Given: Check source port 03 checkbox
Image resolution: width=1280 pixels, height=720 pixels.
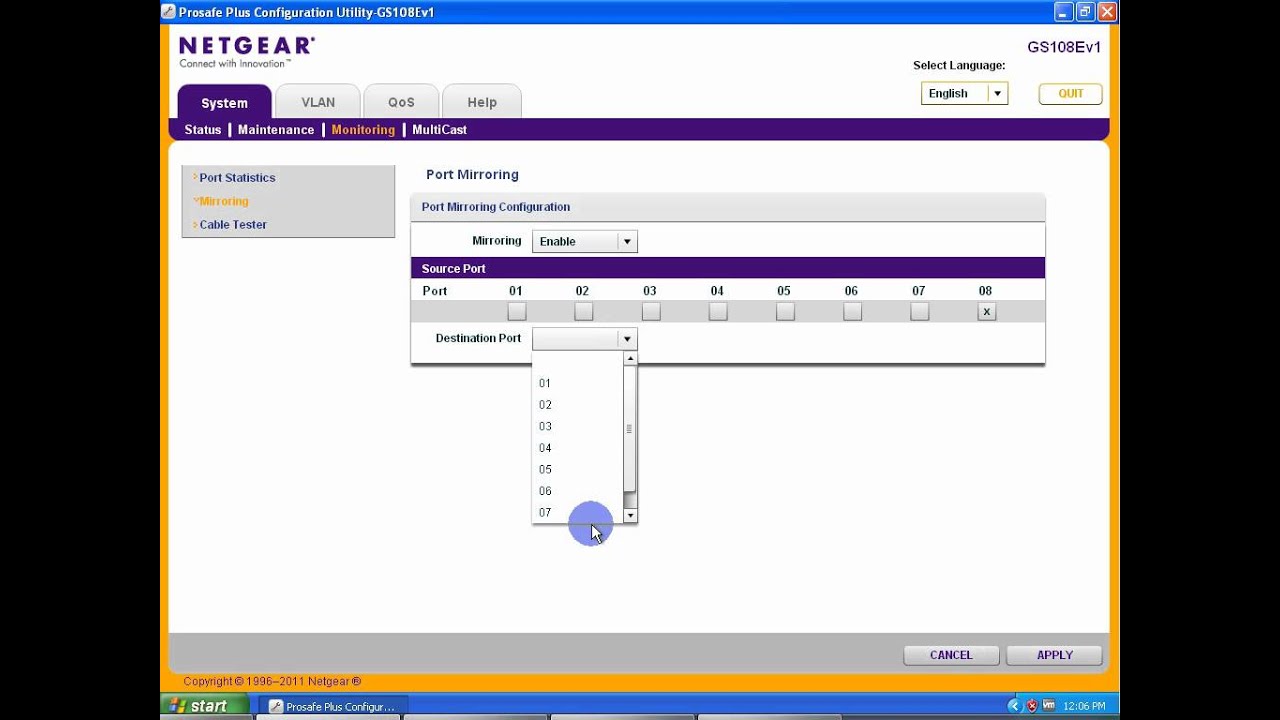Looking at the screenshot, I should pyautogui.click(x=650, y=312).
